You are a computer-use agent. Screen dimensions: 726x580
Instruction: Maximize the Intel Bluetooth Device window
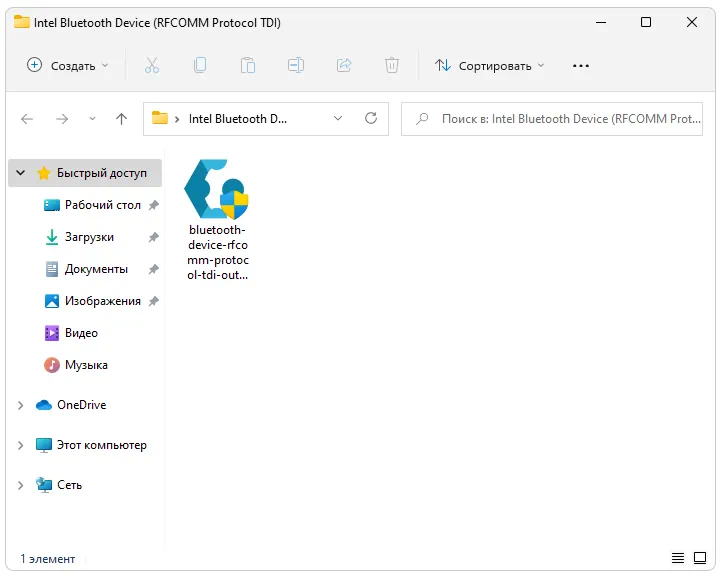click(x=646, y=22)
